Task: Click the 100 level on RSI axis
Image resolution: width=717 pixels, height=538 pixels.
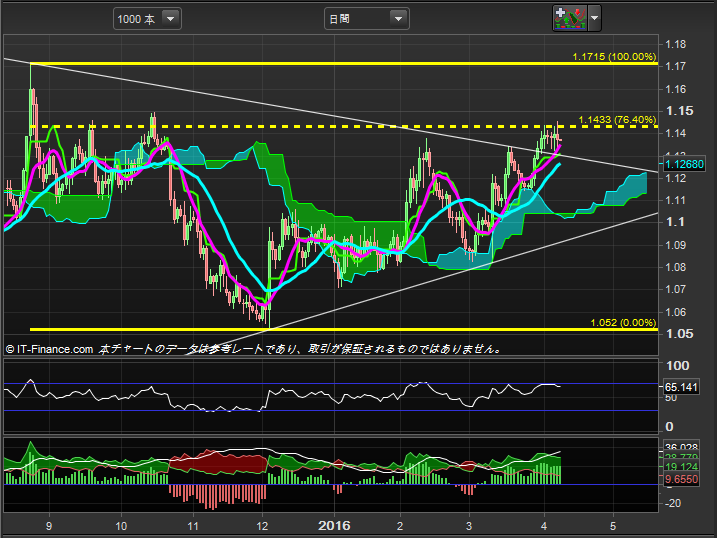Action: click(x=678, y=366)
